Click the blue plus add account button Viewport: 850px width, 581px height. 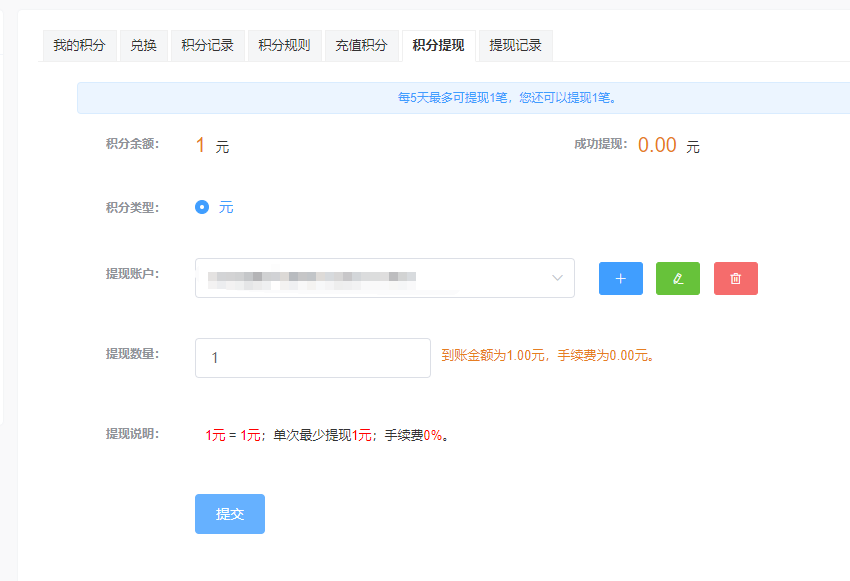(x=620, y=279)
